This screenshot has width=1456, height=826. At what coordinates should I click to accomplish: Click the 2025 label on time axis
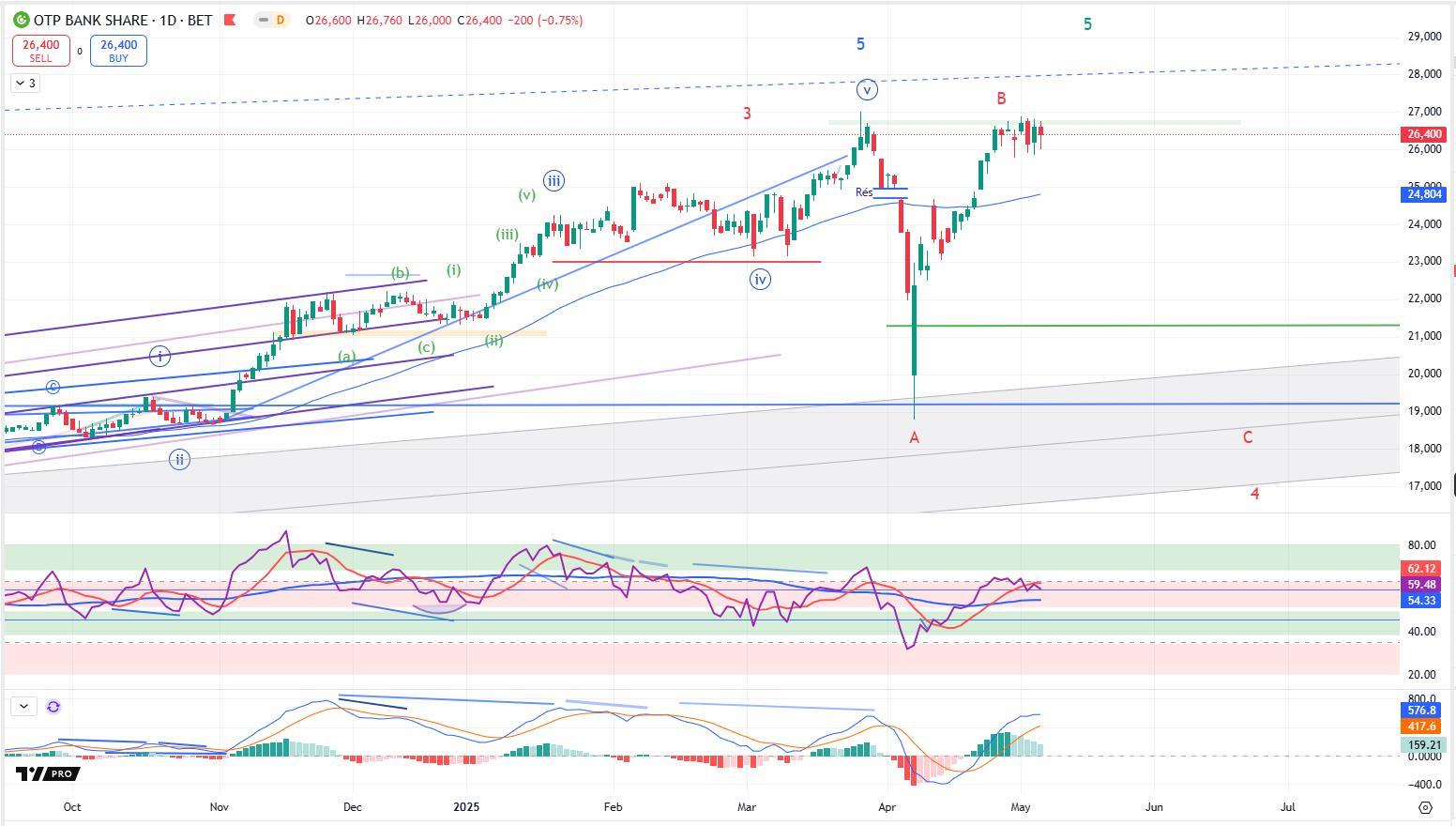tap(466, 807)
